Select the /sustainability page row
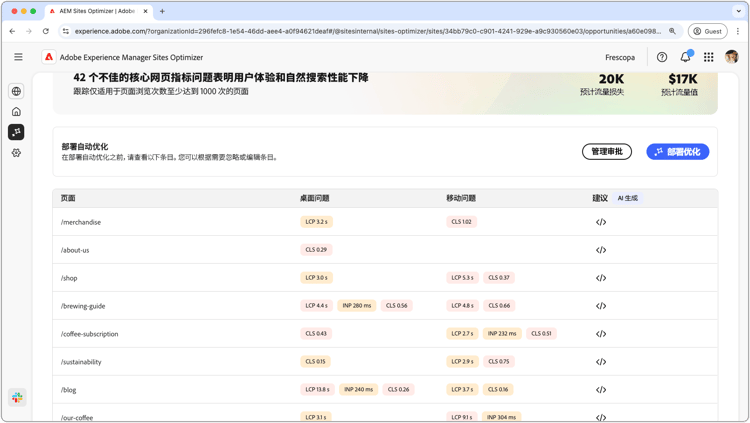 click(x=385, y=362)
